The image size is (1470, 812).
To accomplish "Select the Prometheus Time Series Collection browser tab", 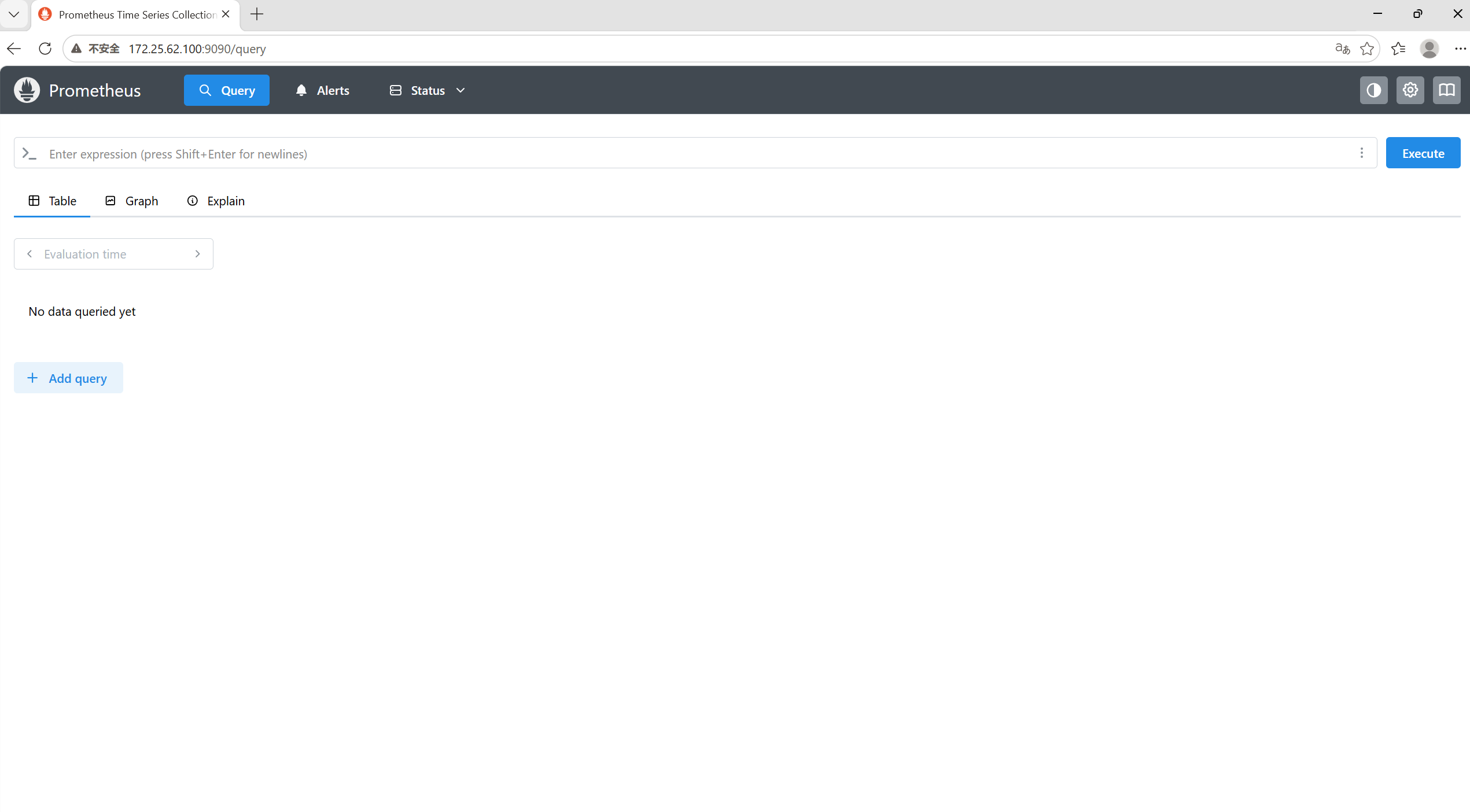I will click(x=135, y=14).
